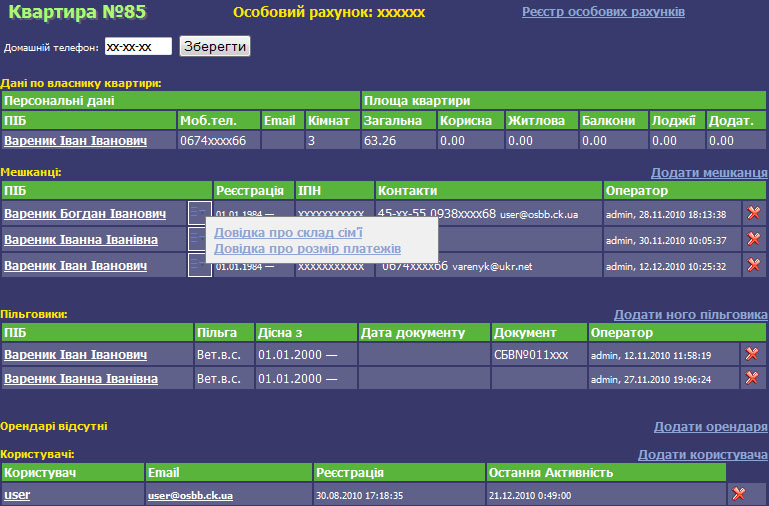Remove beneficiary Вареник Іван Іванович with red X
The width and height of the screenshot is (769, 506).
[x=752, y=354]
